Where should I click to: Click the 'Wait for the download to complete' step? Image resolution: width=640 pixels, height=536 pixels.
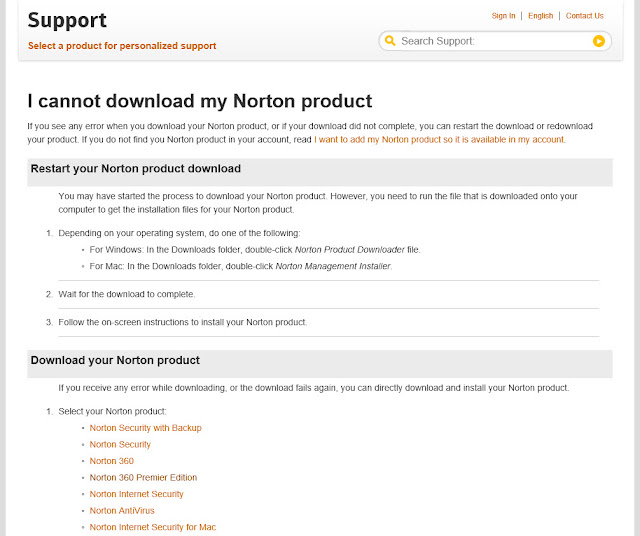click(127, 294)
